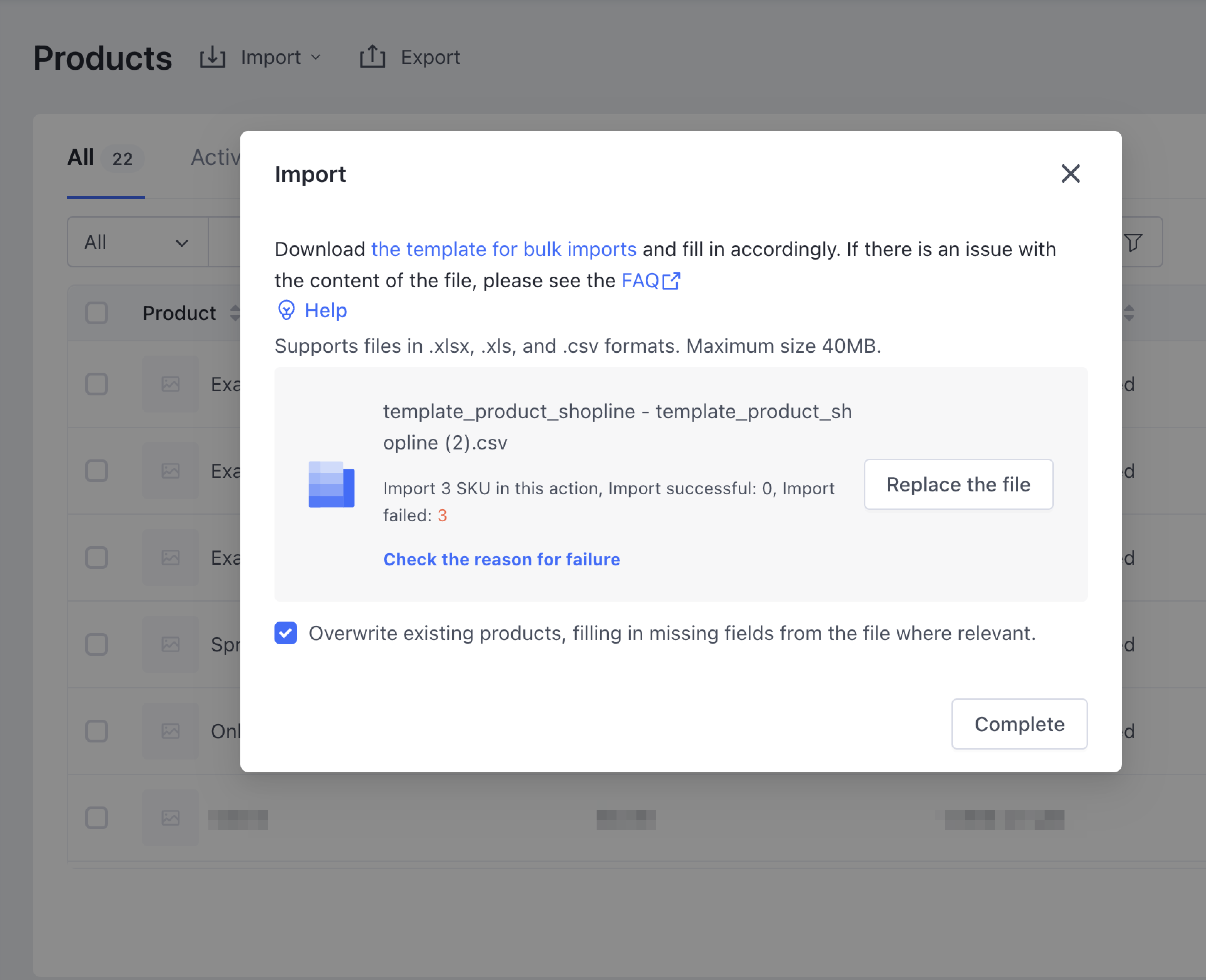1206x980 pixels.
Task: Click the Export upload icon
Action: click(372, 57)
